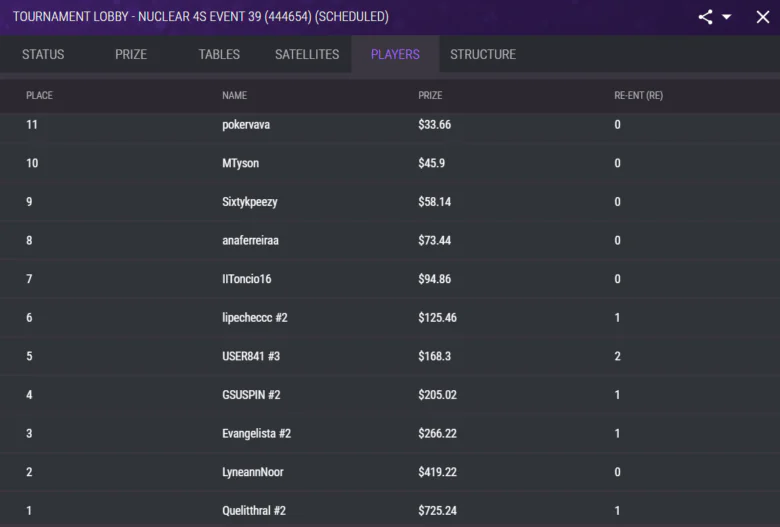Select player MTyson

coord(240,163)
